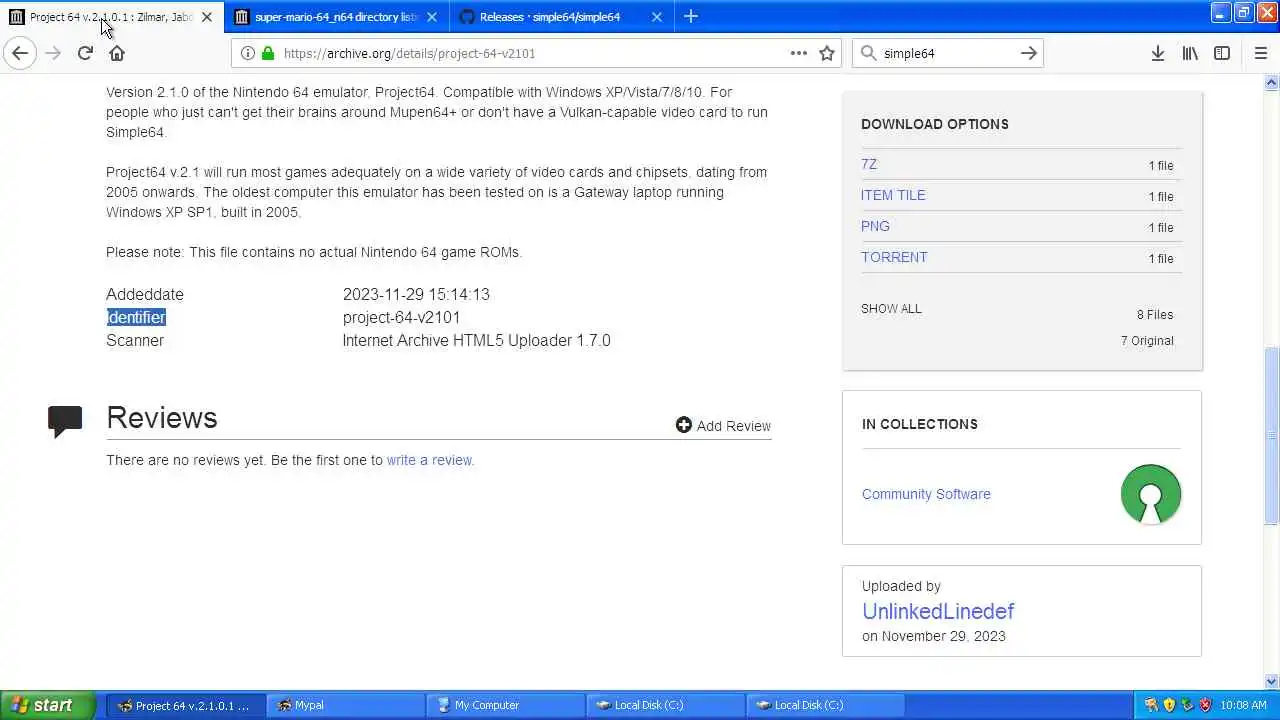Open the write a review link
Screen dimensions: 1280x720
tap(429, 460)
